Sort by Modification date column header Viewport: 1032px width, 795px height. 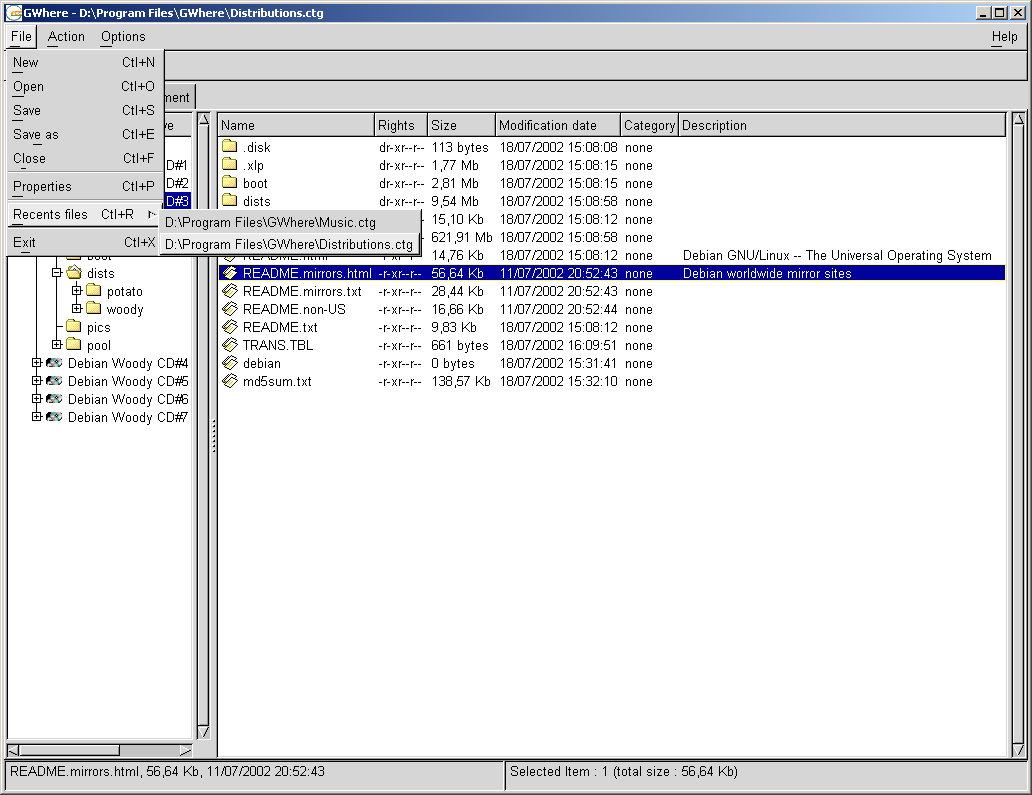(558, 125)
